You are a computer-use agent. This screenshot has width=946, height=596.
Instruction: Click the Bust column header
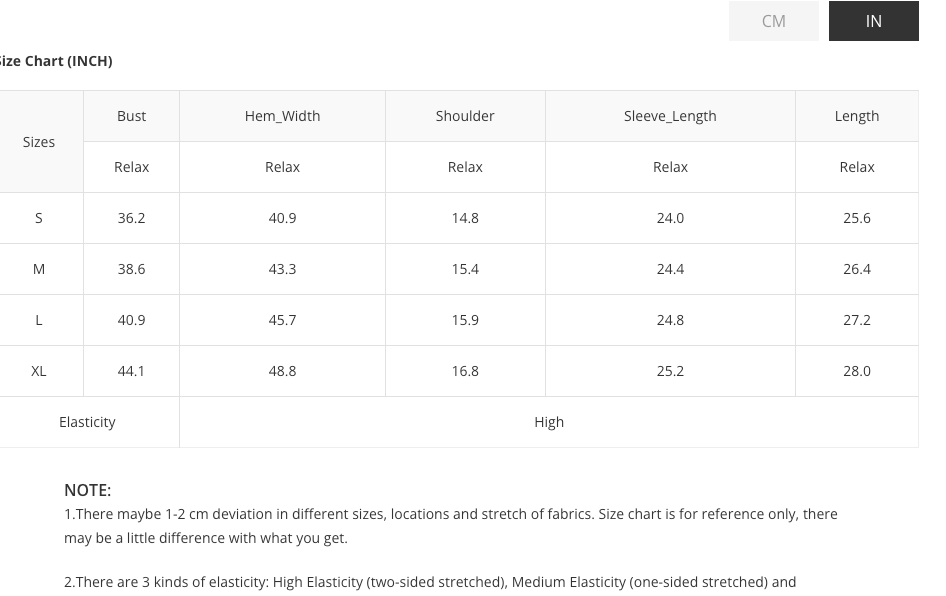click(x=131, y=116)
